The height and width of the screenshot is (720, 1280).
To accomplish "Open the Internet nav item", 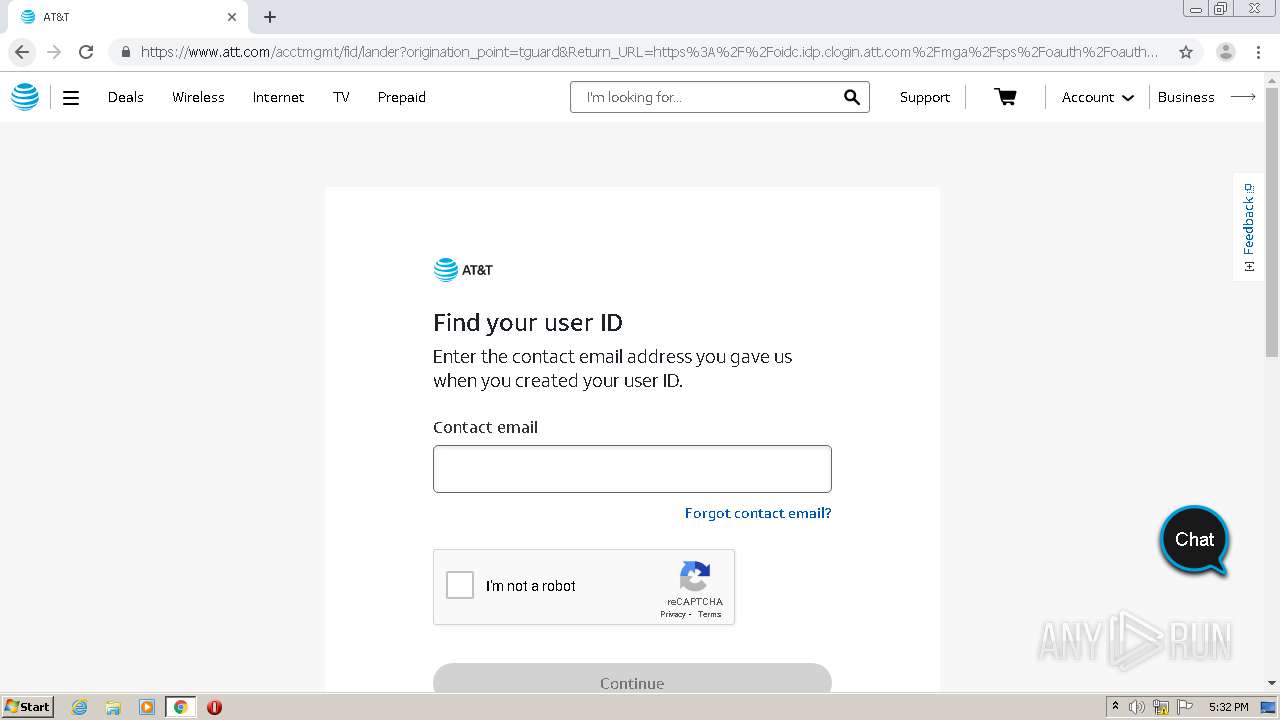I will pos(278,97).
